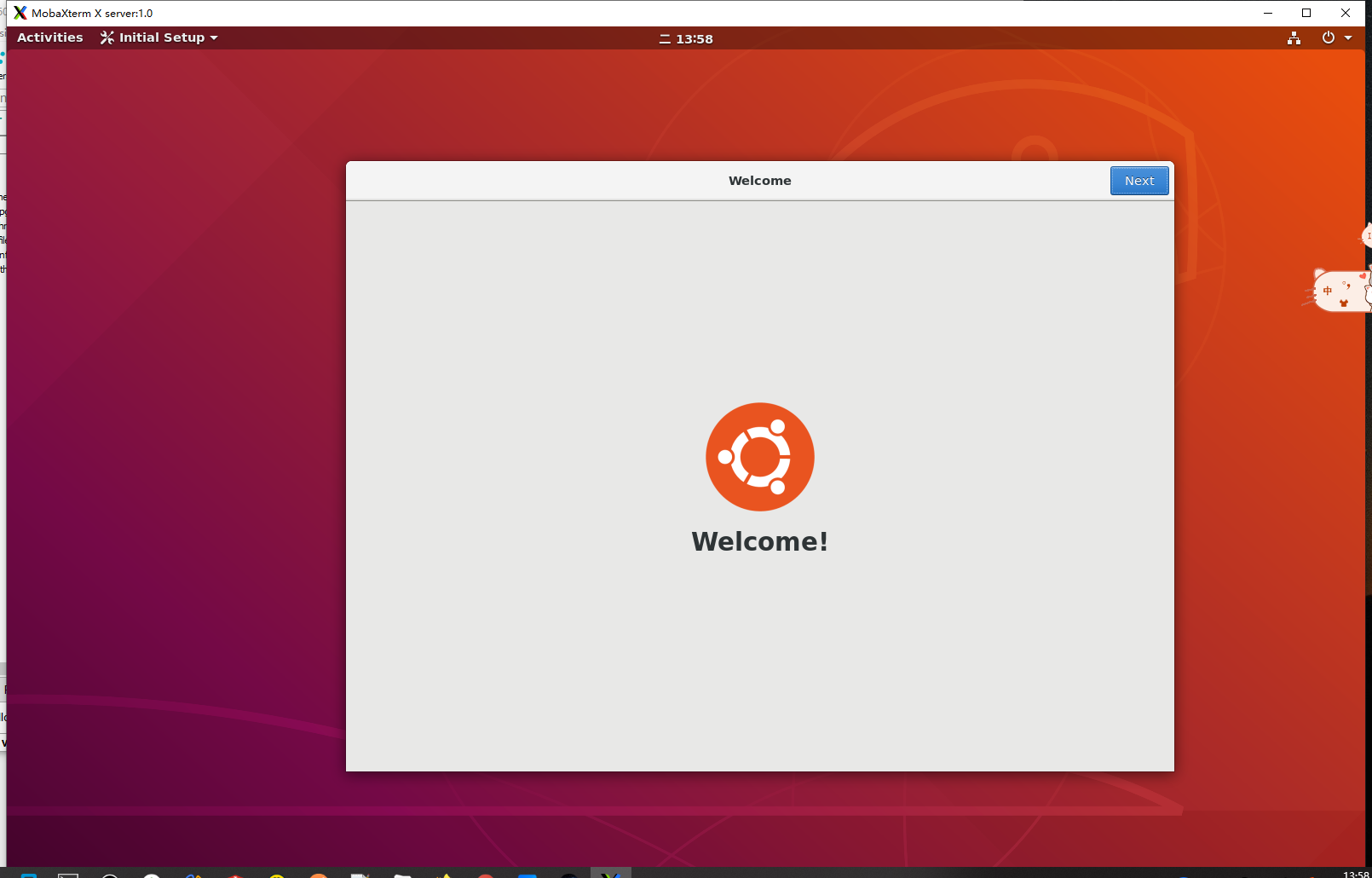Image resolution: width=1372 pixels, height=878 pixels.
Task: Click the "Welcome!" heading text
Action: point(760,541)
